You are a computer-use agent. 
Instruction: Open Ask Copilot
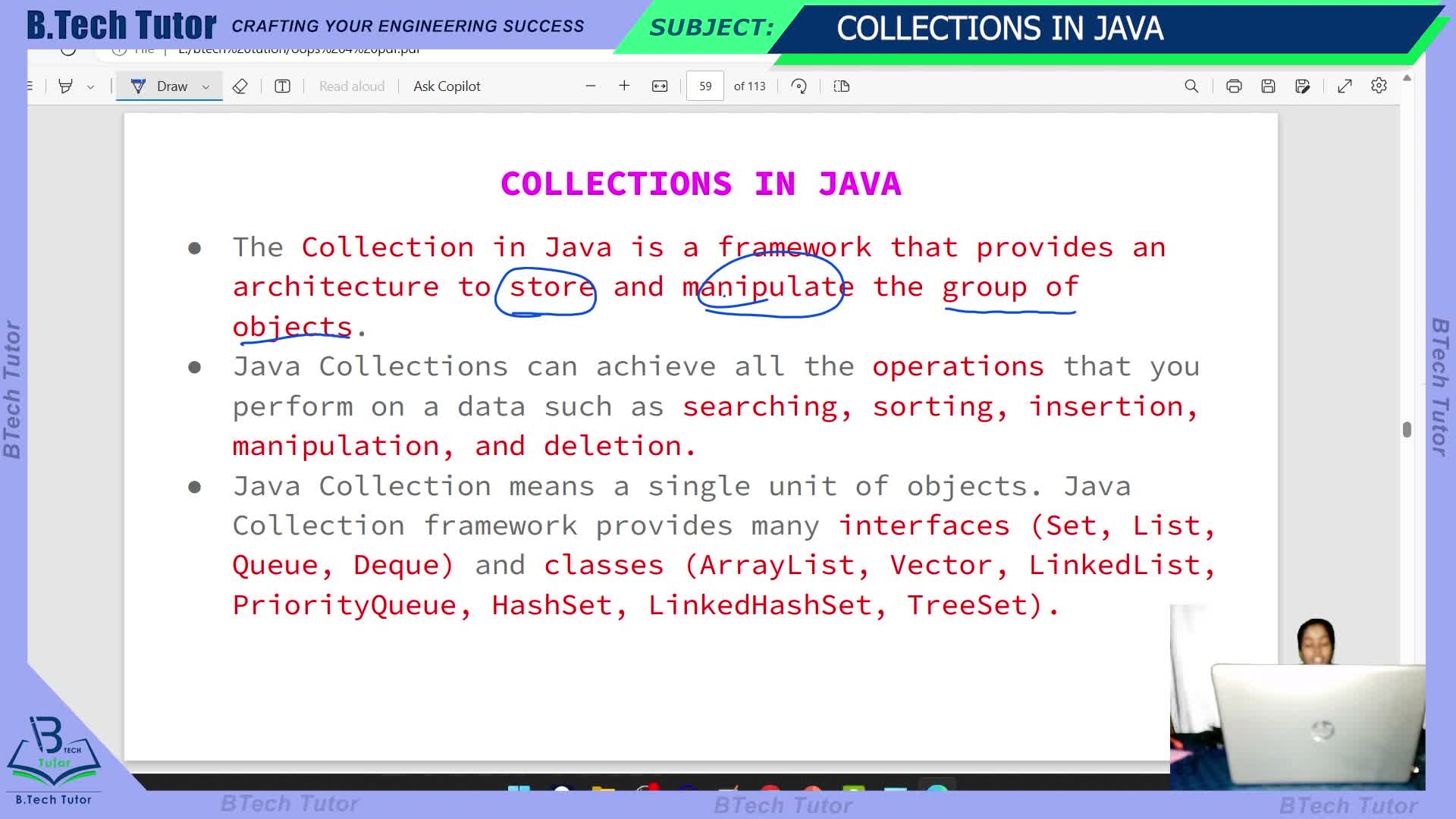447,86
